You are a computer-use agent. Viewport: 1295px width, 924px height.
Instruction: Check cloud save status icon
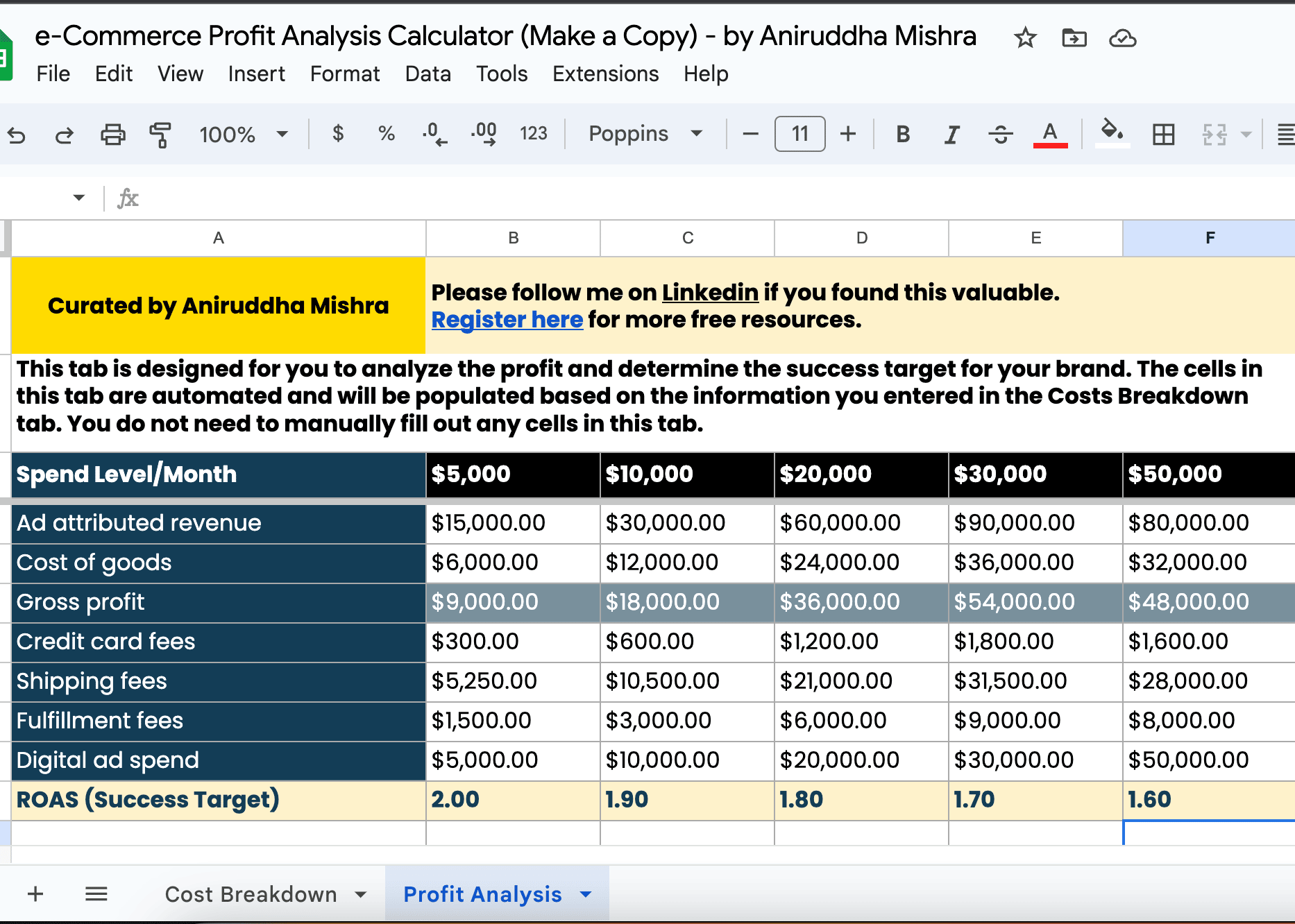click(x=1122, y=38)
